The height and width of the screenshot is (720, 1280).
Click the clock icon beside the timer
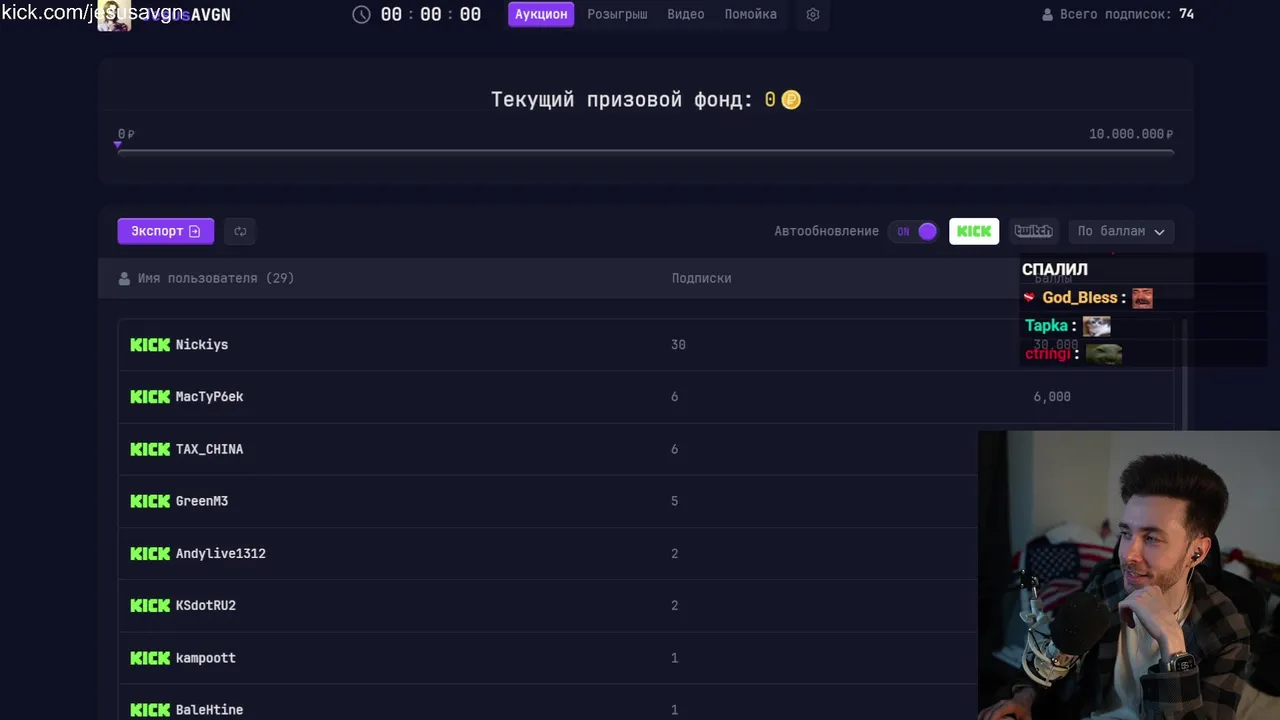tap(362, 15)
